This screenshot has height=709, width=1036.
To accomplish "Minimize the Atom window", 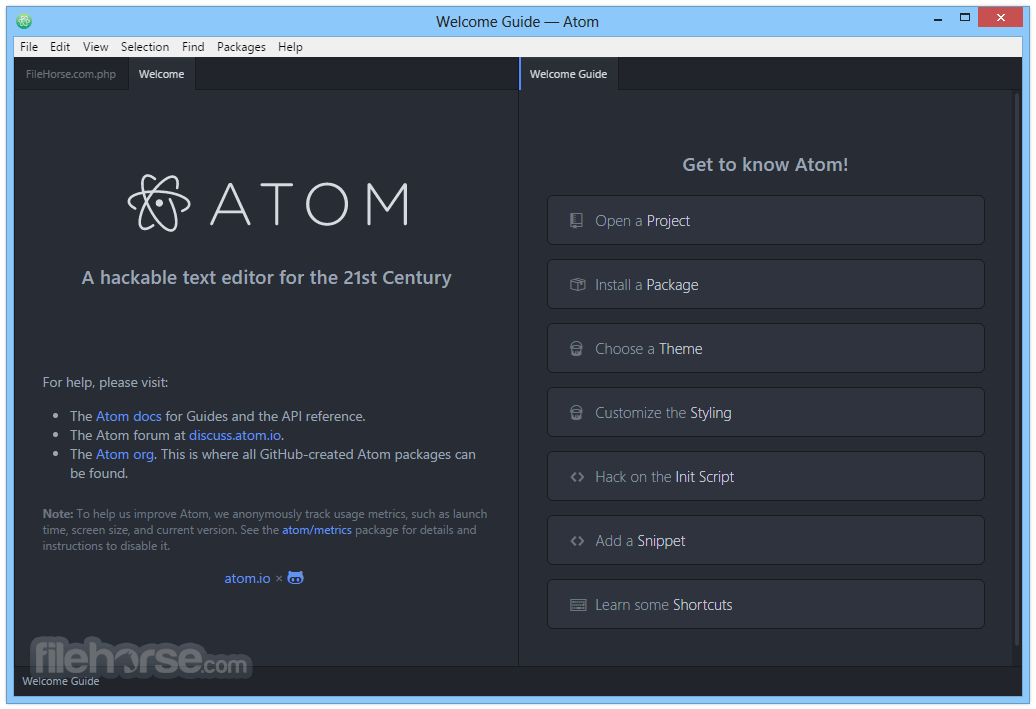I will pos(938,19).
